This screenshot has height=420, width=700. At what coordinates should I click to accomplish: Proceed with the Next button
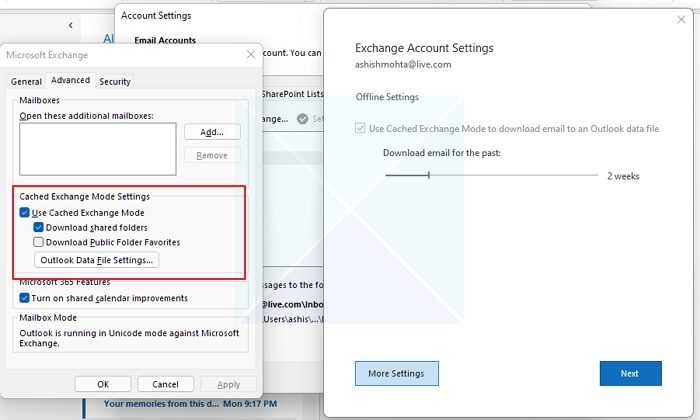pos(630,373)
